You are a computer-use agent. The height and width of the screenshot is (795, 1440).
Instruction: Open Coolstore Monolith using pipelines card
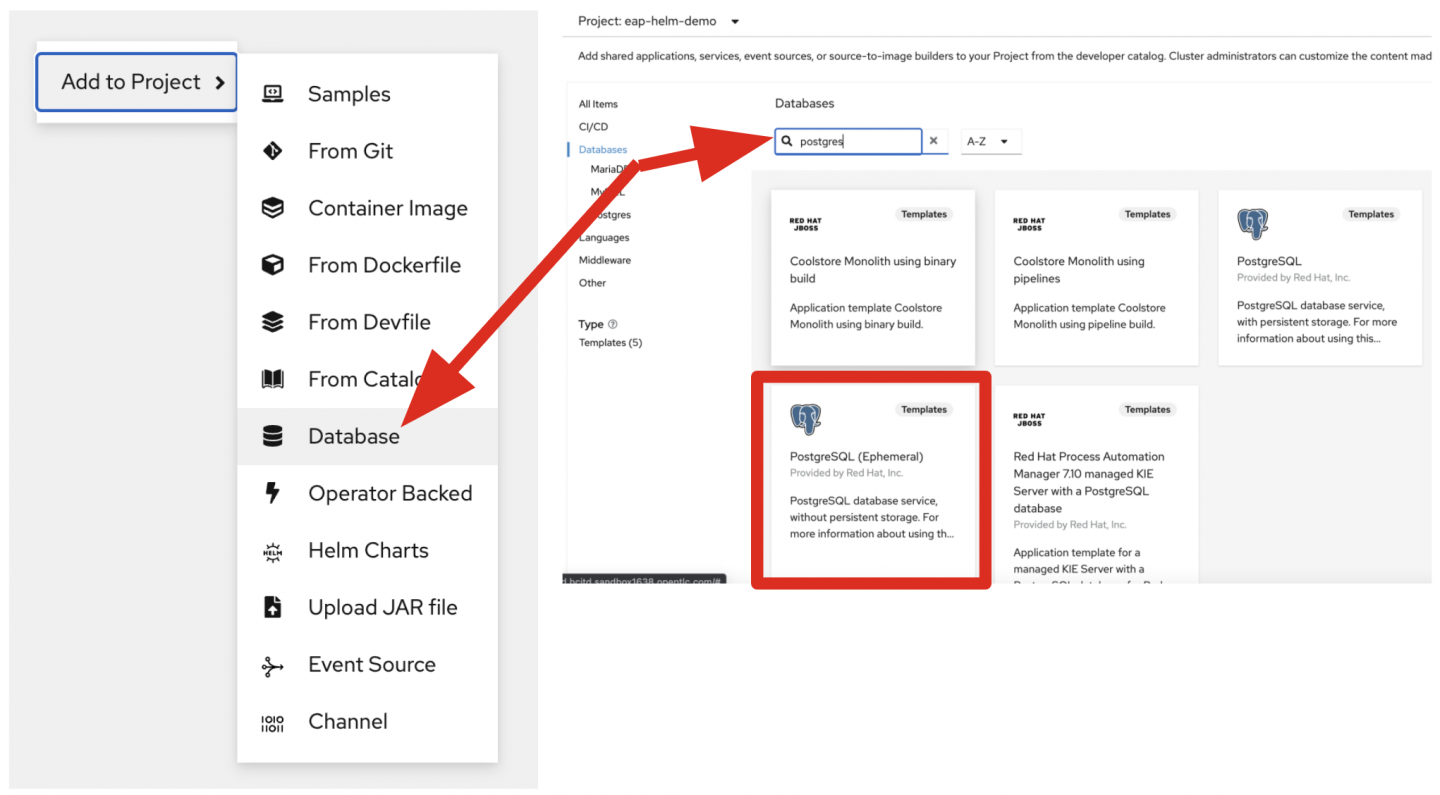[1096, 277]
